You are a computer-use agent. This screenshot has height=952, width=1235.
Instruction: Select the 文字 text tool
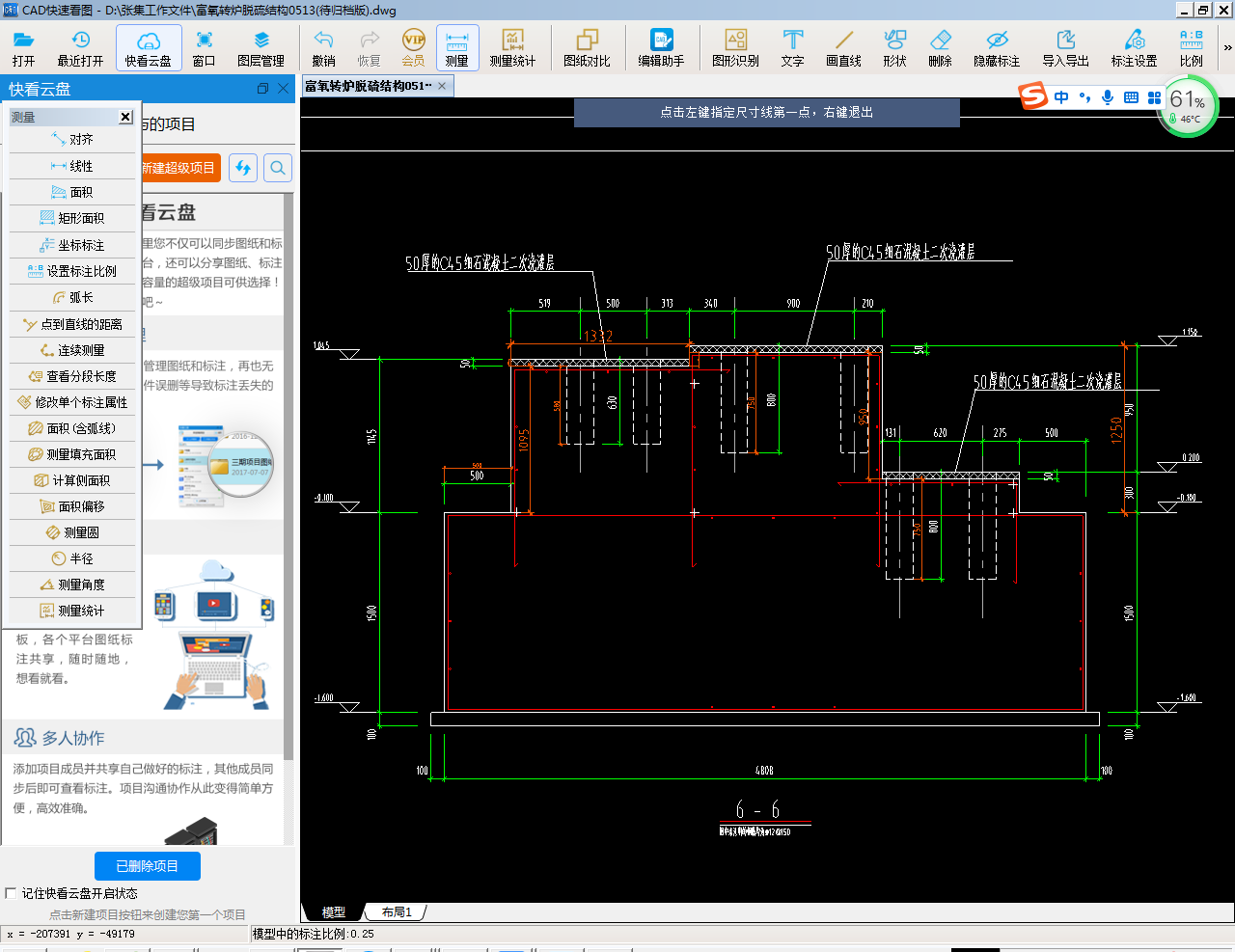pos(792,48)
